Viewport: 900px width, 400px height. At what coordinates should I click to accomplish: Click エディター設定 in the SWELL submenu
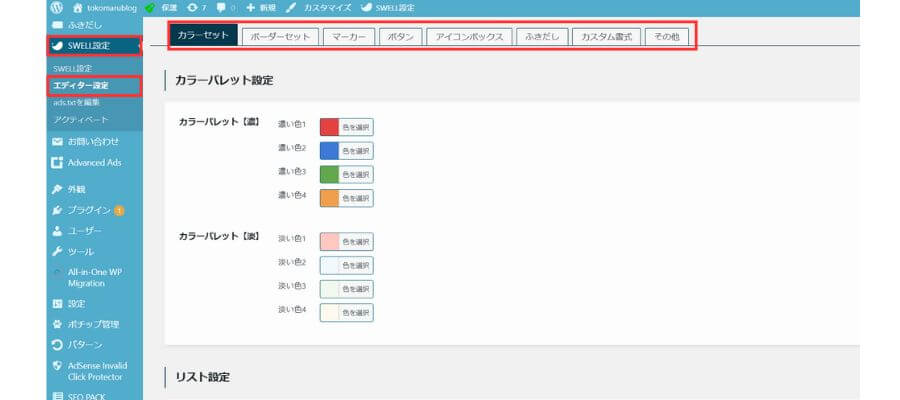tap(81, 85)
